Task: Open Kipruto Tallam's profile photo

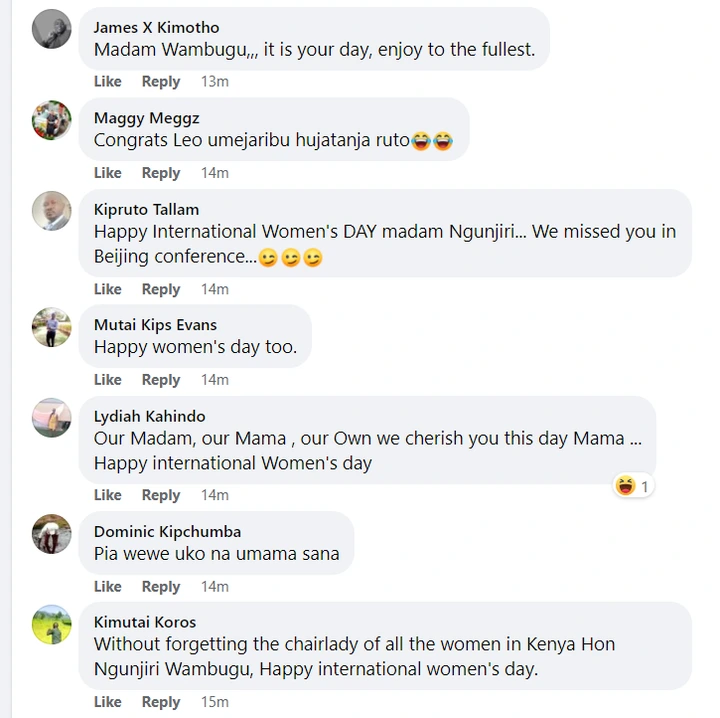Action: 52,211
